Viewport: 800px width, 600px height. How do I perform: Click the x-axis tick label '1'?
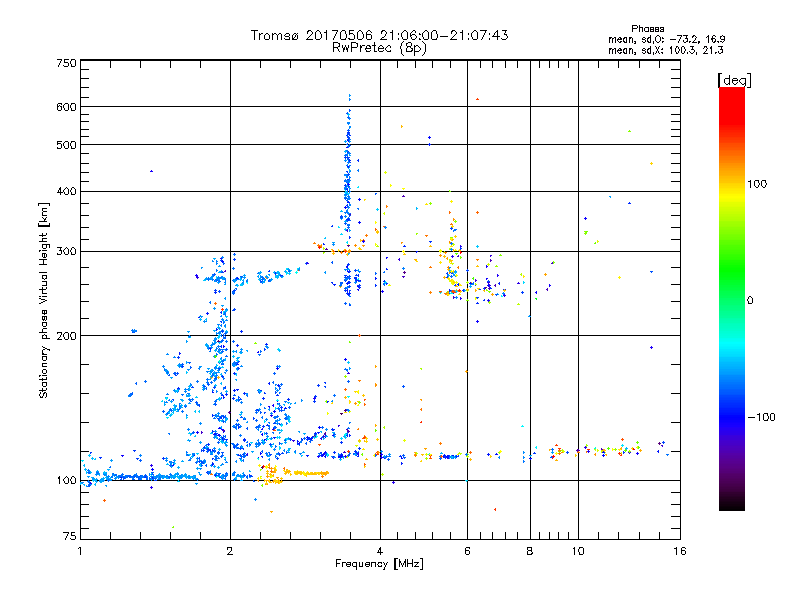(80, 551)
